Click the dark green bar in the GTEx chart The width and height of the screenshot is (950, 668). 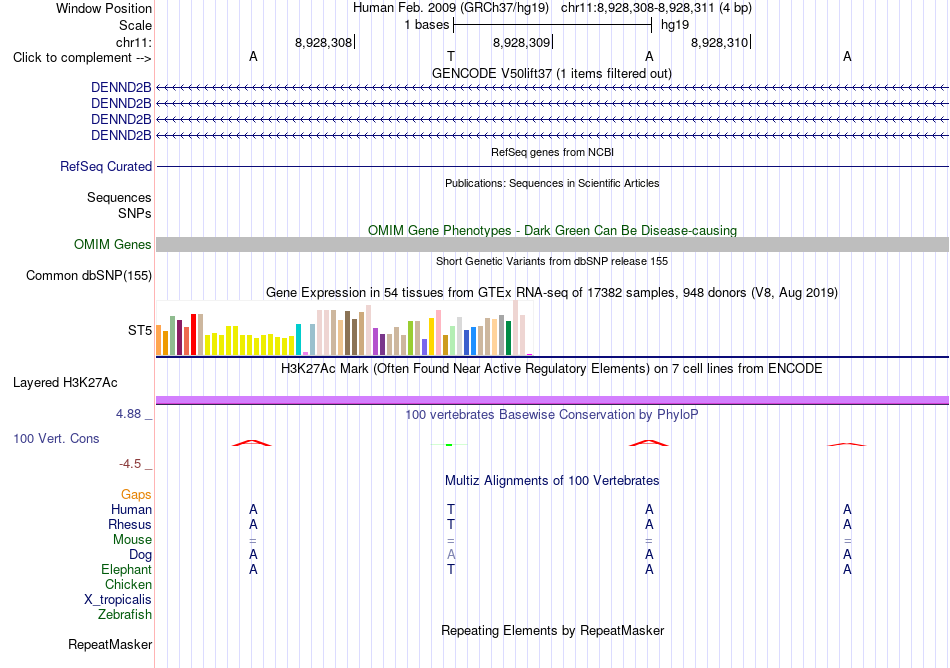(x=508, y=338)
